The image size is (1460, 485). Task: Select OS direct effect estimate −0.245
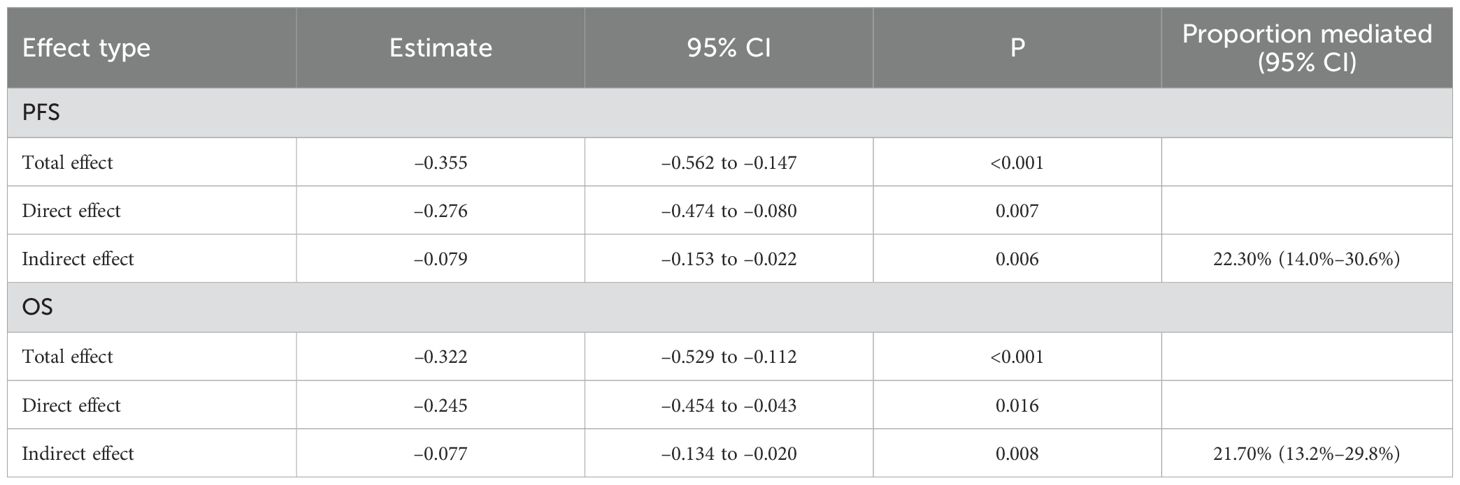point(440,405)
